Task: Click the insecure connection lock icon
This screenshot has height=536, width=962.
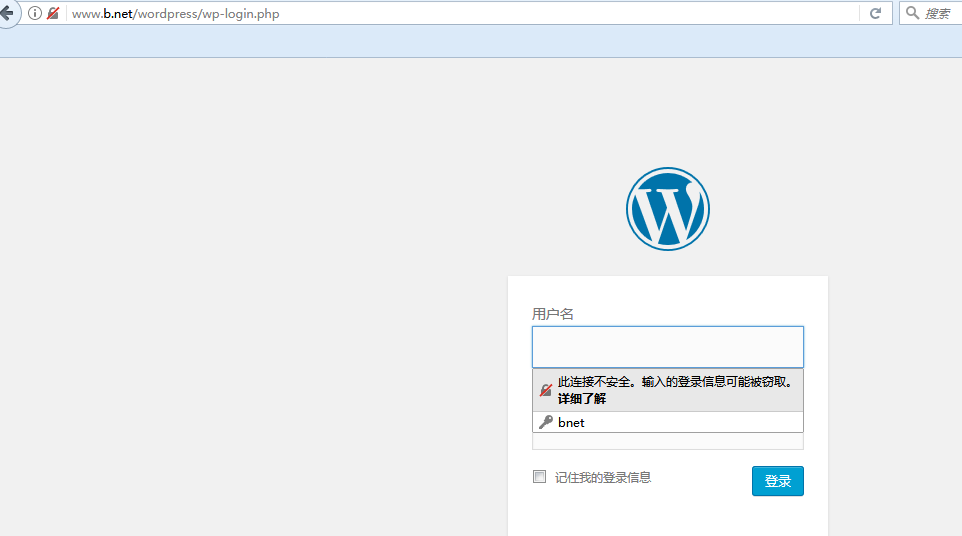Action: (53, 13)
